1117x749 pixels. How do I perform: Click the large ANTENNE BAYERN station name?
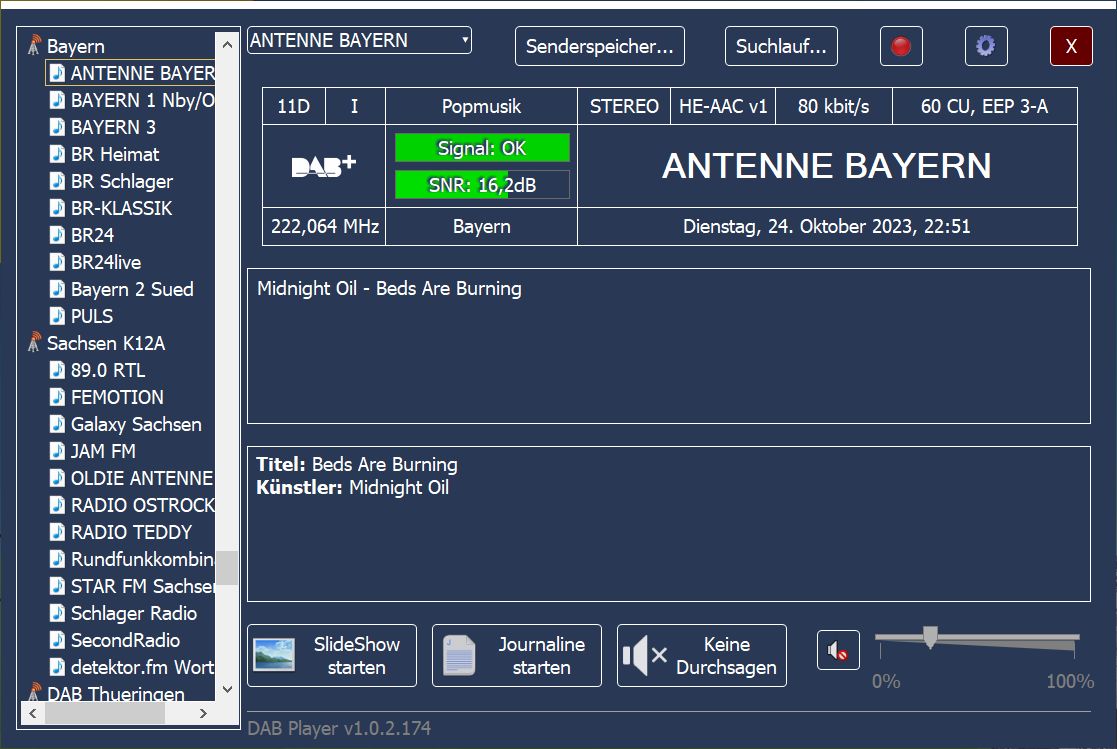coord(826,166)
